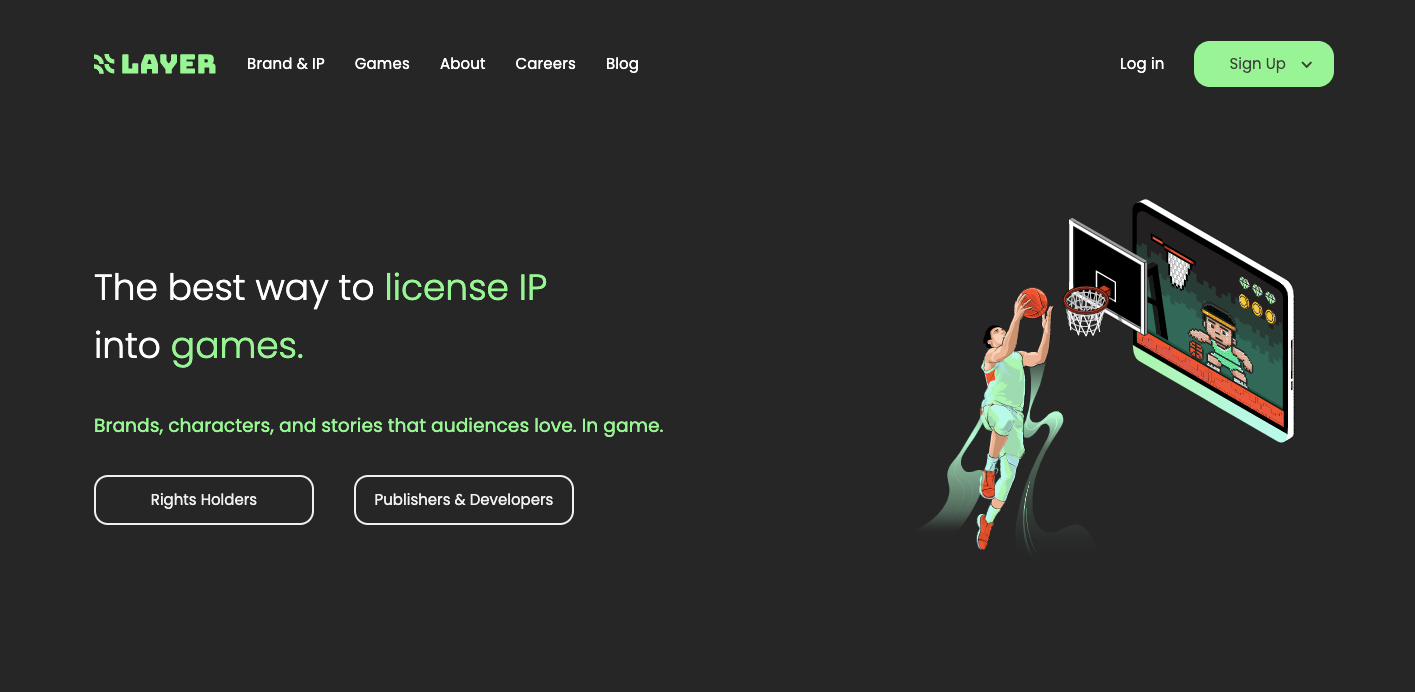Click the green Sign Up button
Screen dimensions: 1415x692
(x=1258, y=63)
